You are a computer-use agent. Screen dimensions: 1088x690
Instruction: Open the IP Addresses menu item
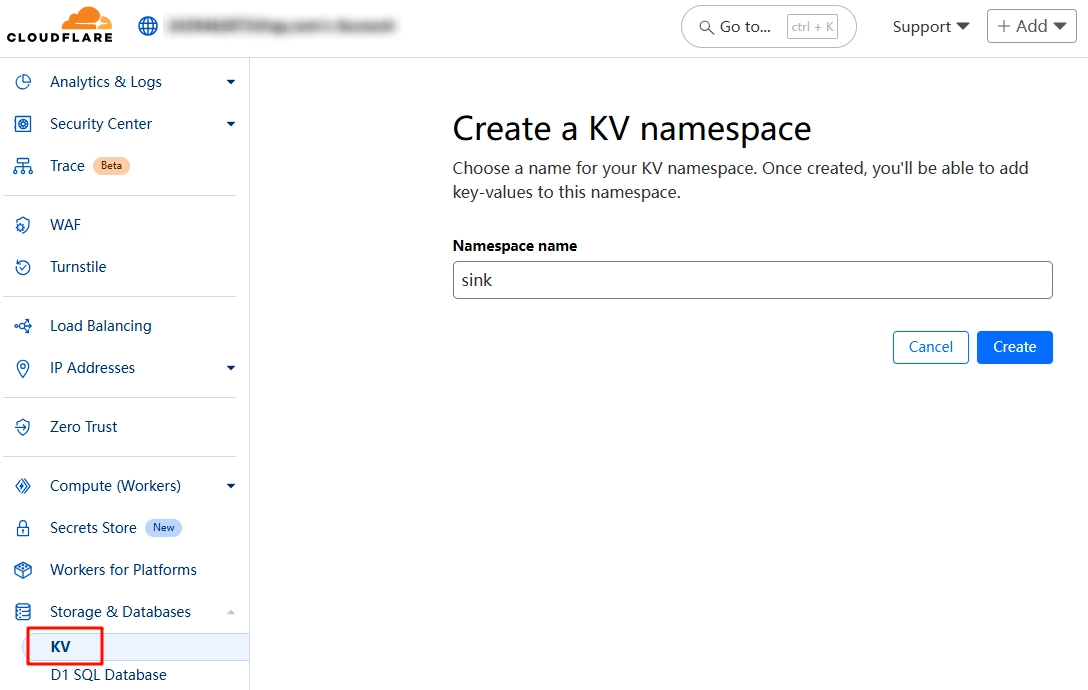pyautogui.click(x=92, y=368)
